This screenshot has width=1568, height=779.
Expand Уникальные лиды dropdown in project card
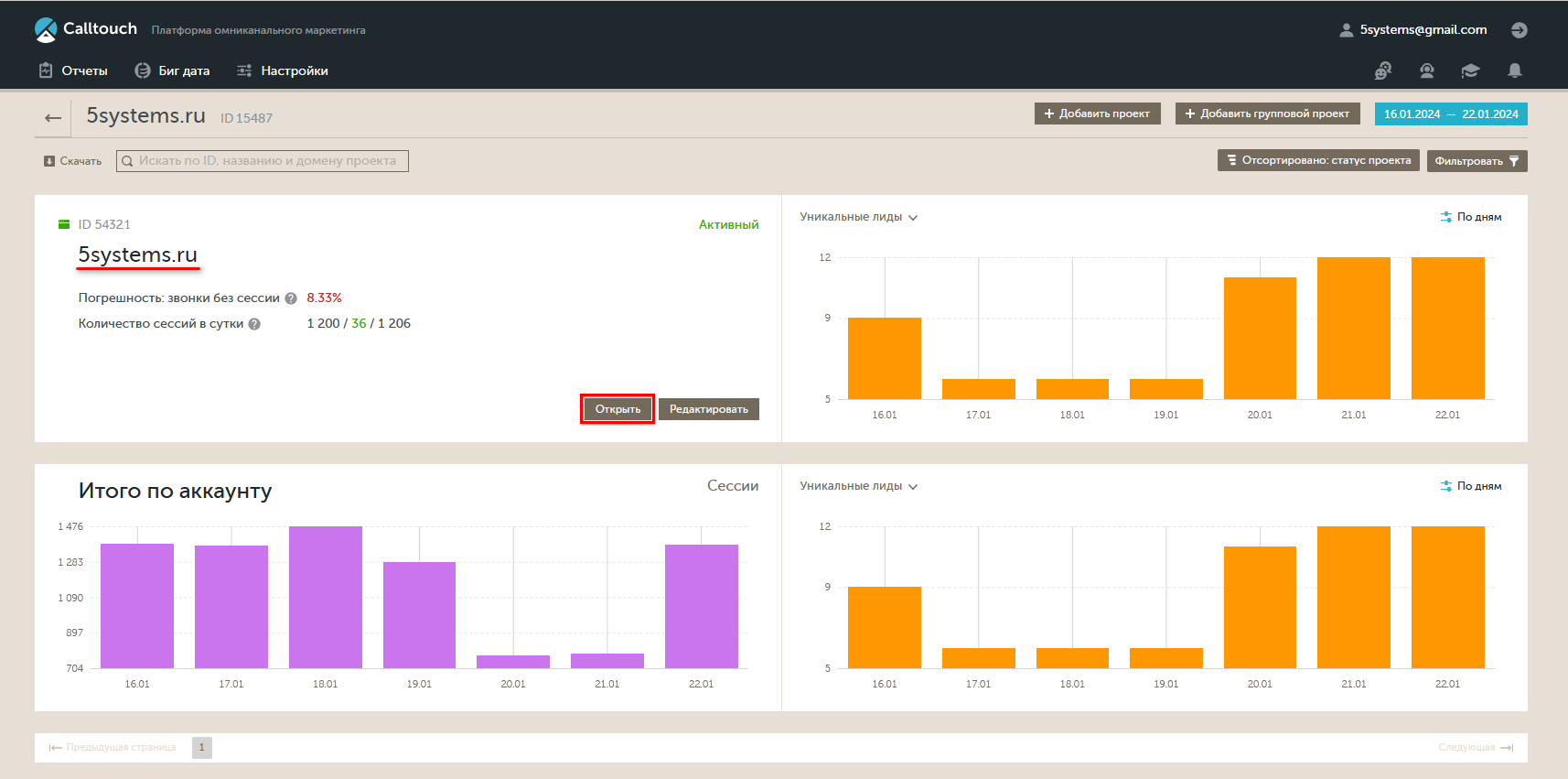tap(858, 217)
